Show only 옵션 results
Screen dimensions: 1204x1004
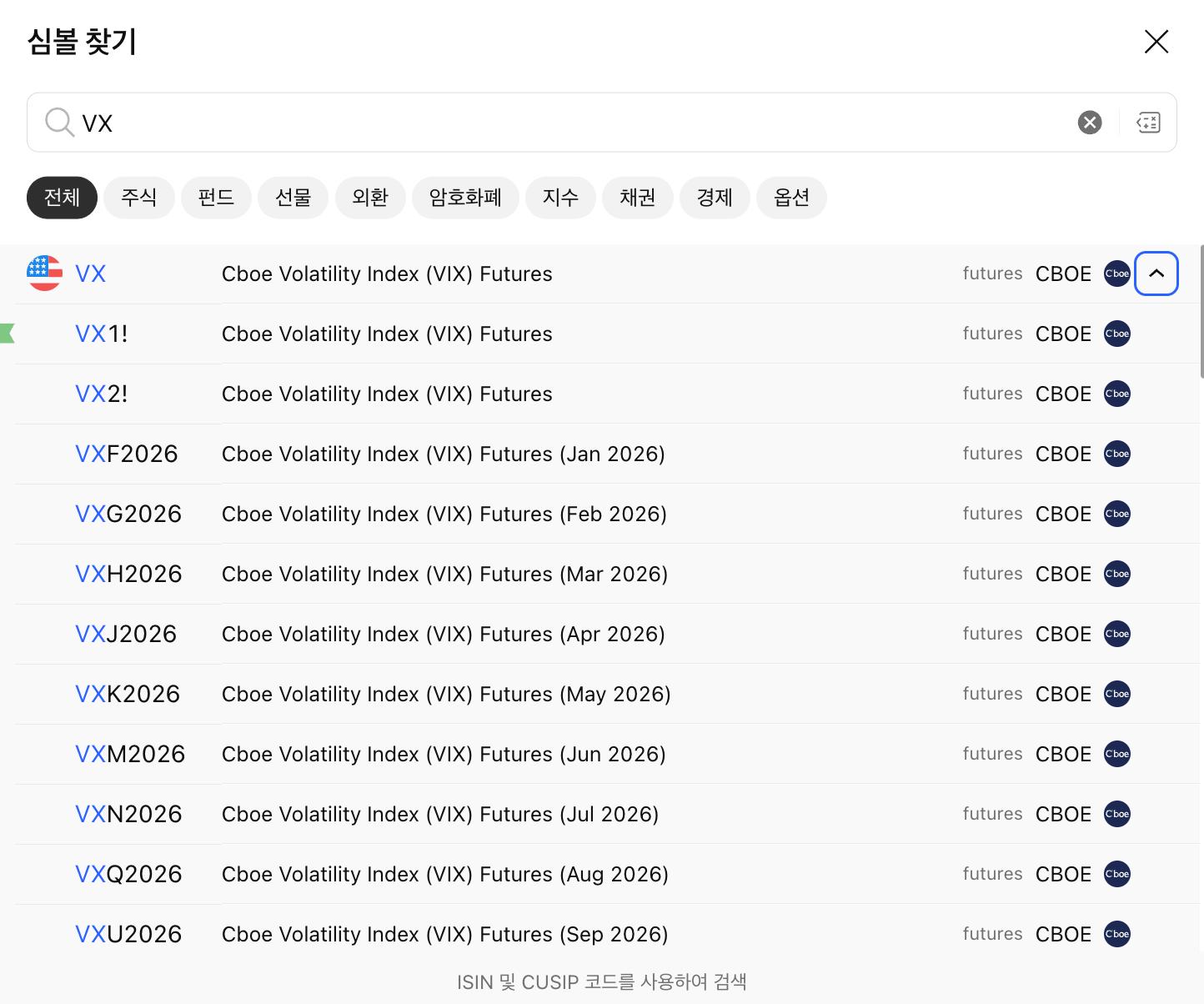pos(791,198)
